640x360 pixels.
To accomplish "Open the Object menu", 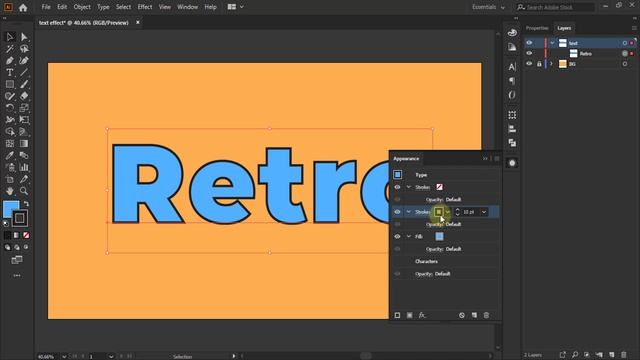I will coord(82,7).
